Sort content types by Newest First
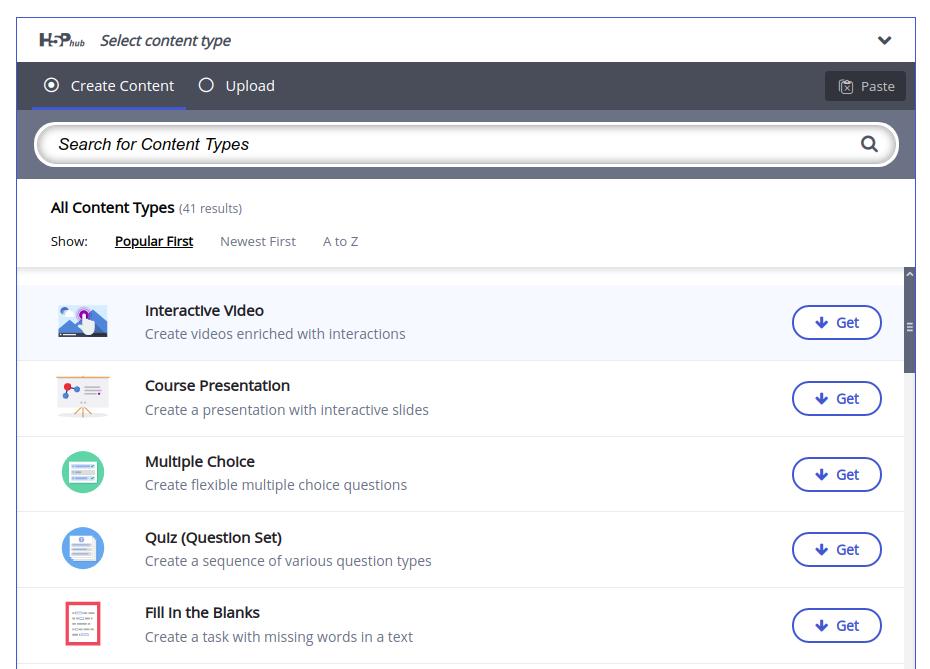The width and height of the screenshot is (930, 669). point(258,241)
